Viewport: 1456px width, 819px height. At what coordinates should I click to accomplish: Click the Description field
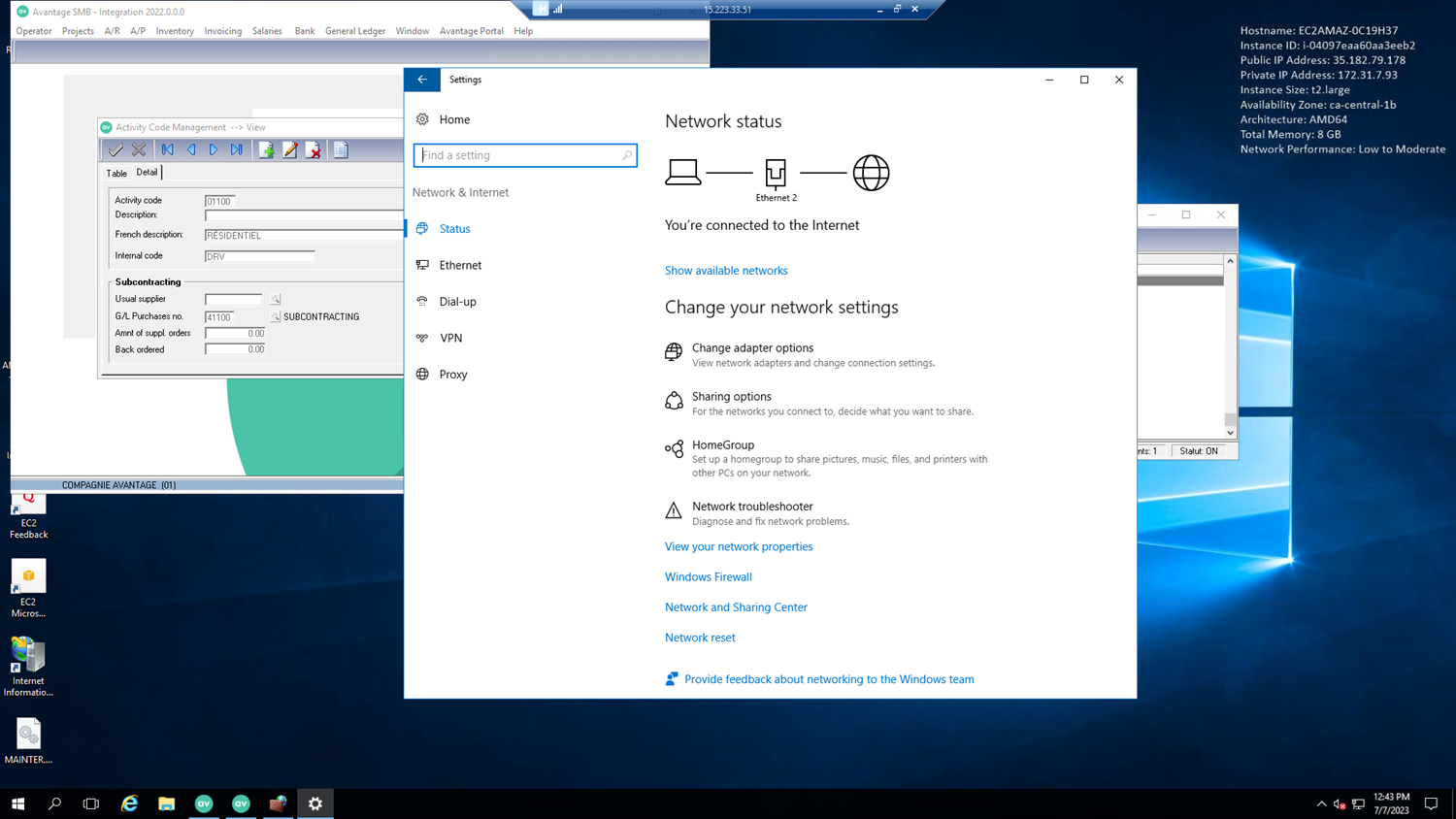304,215
